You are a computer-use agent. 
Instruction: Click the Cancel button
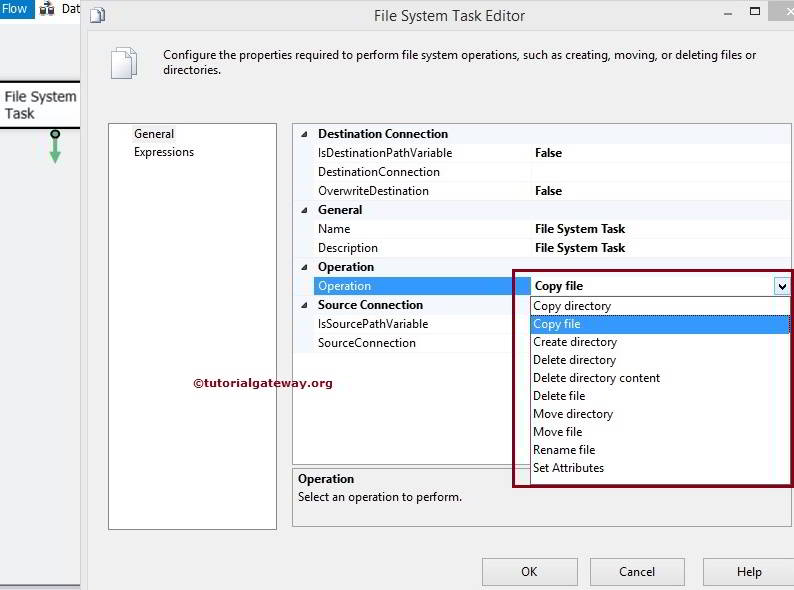637,572
